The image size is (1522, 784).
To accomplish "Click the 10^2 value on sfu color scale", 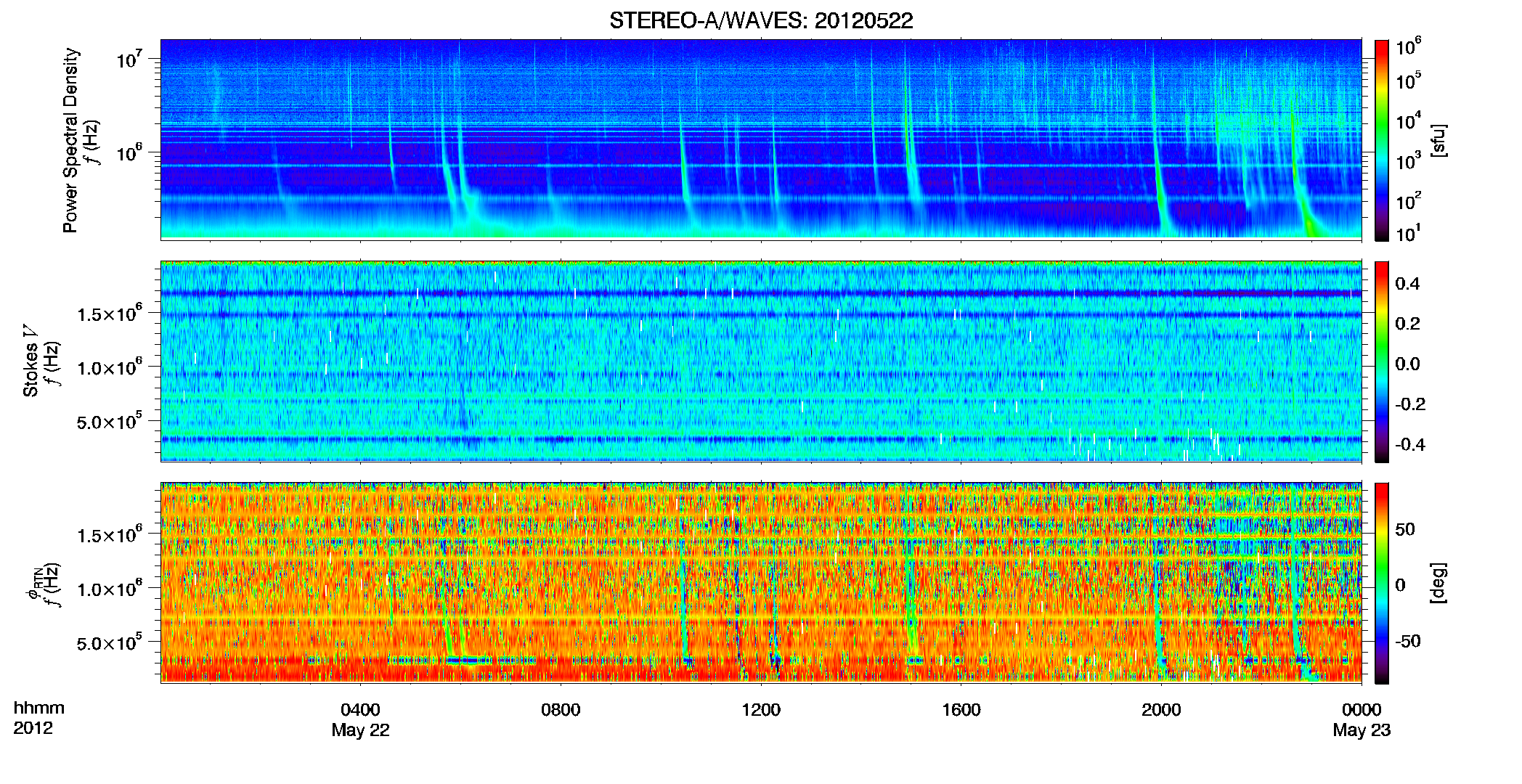I will click(1409, 201).
